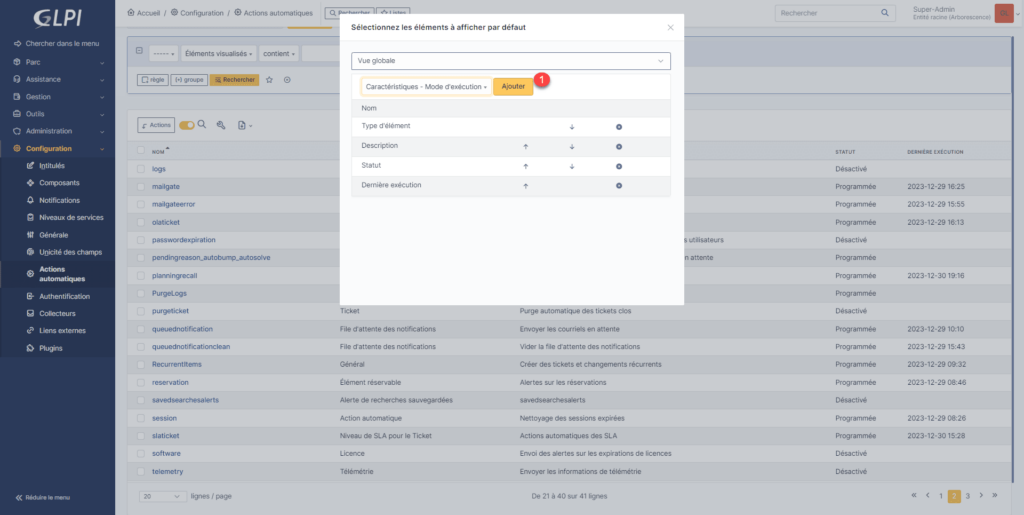Click the Ajouter button

tap(513, 87)
